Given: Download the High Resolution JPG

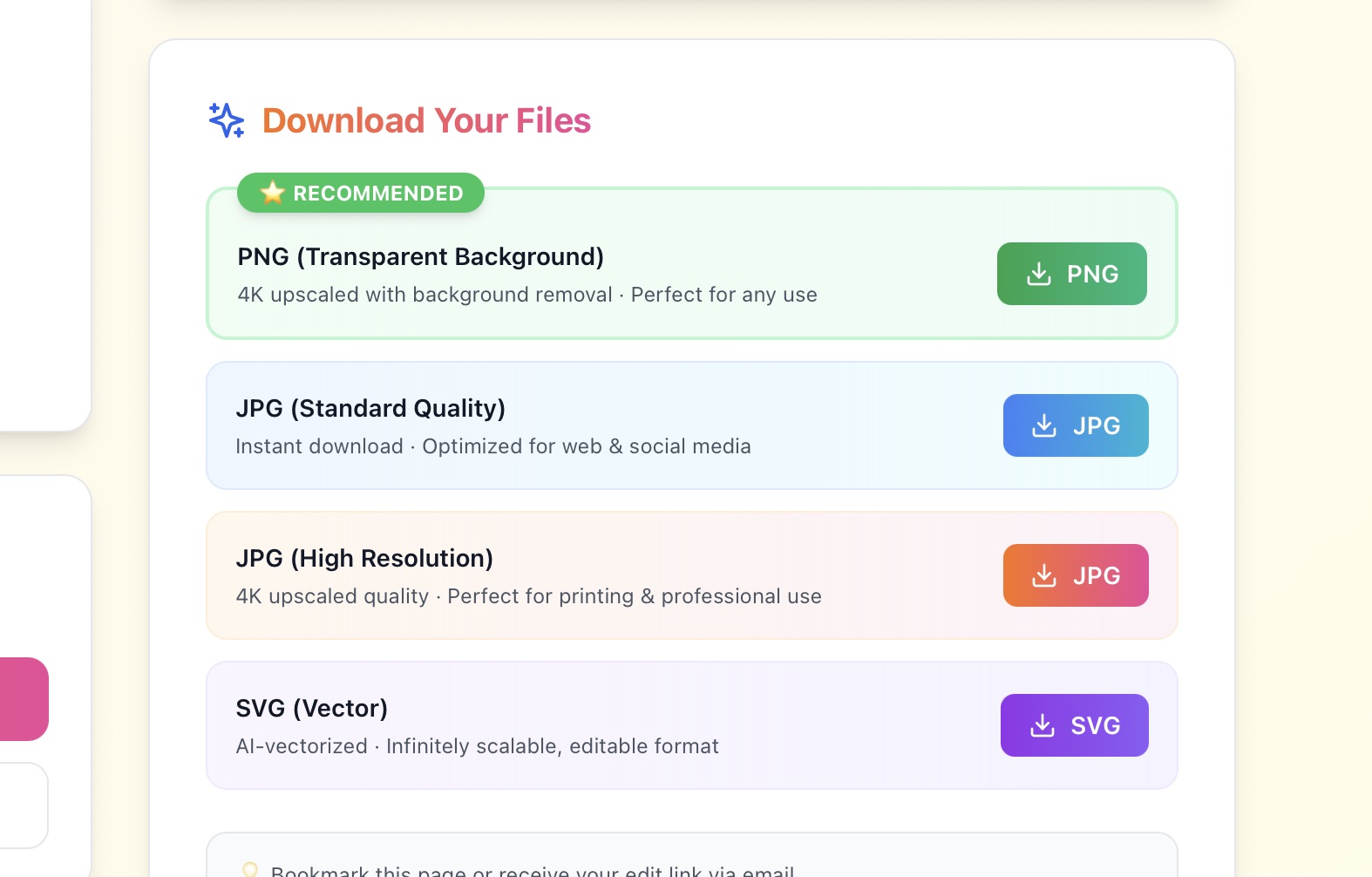Looking at the screenshot, I should (x=1076, y=575).
